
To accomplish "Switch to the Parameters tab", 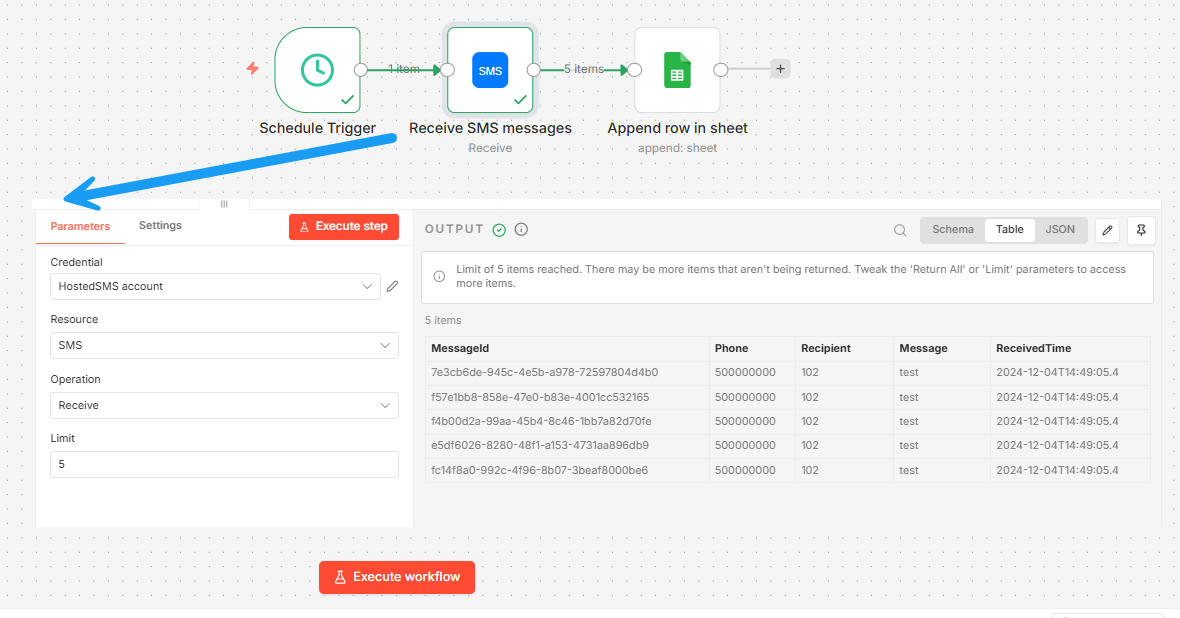I will 80,226.
